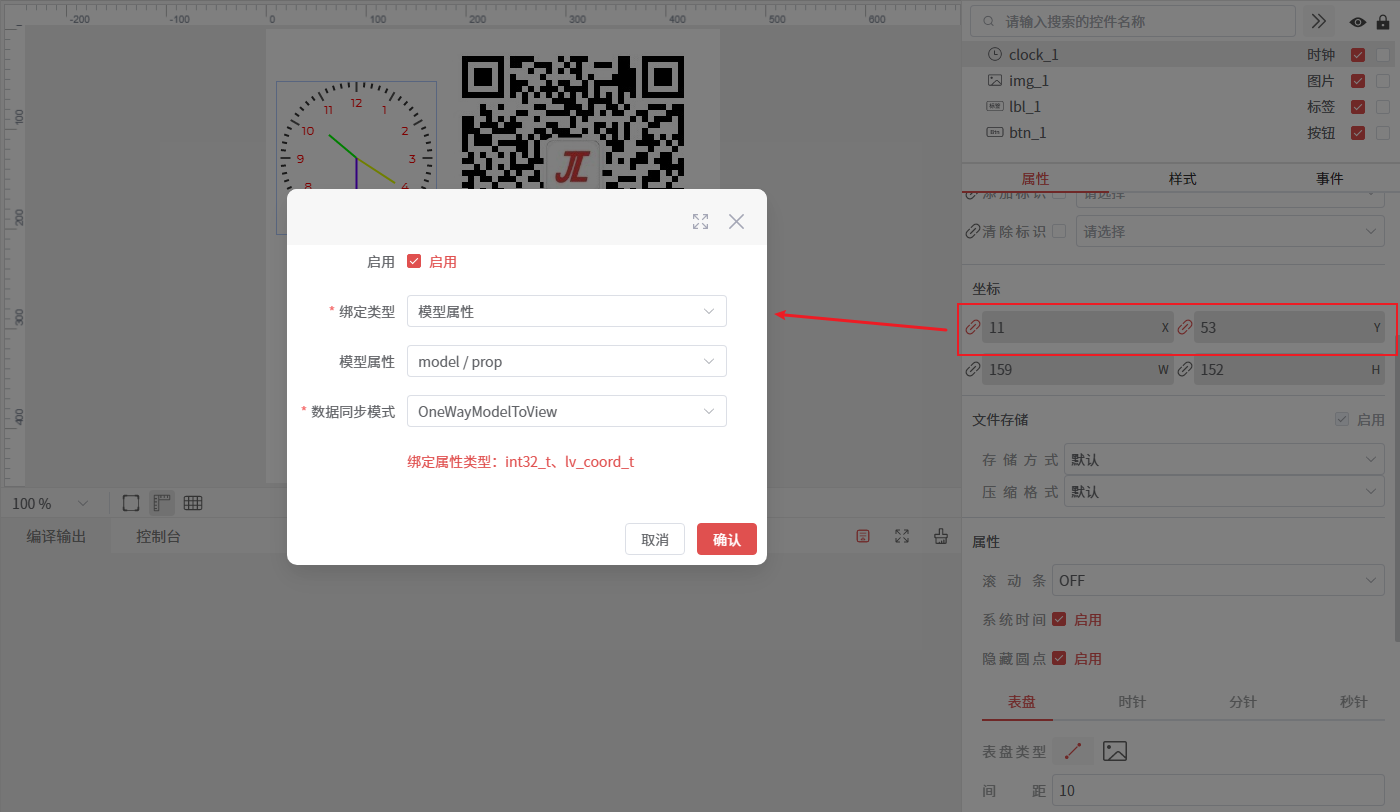Open 压缩格式 dropdown

pyautogui.click(x=1224, y=492)
